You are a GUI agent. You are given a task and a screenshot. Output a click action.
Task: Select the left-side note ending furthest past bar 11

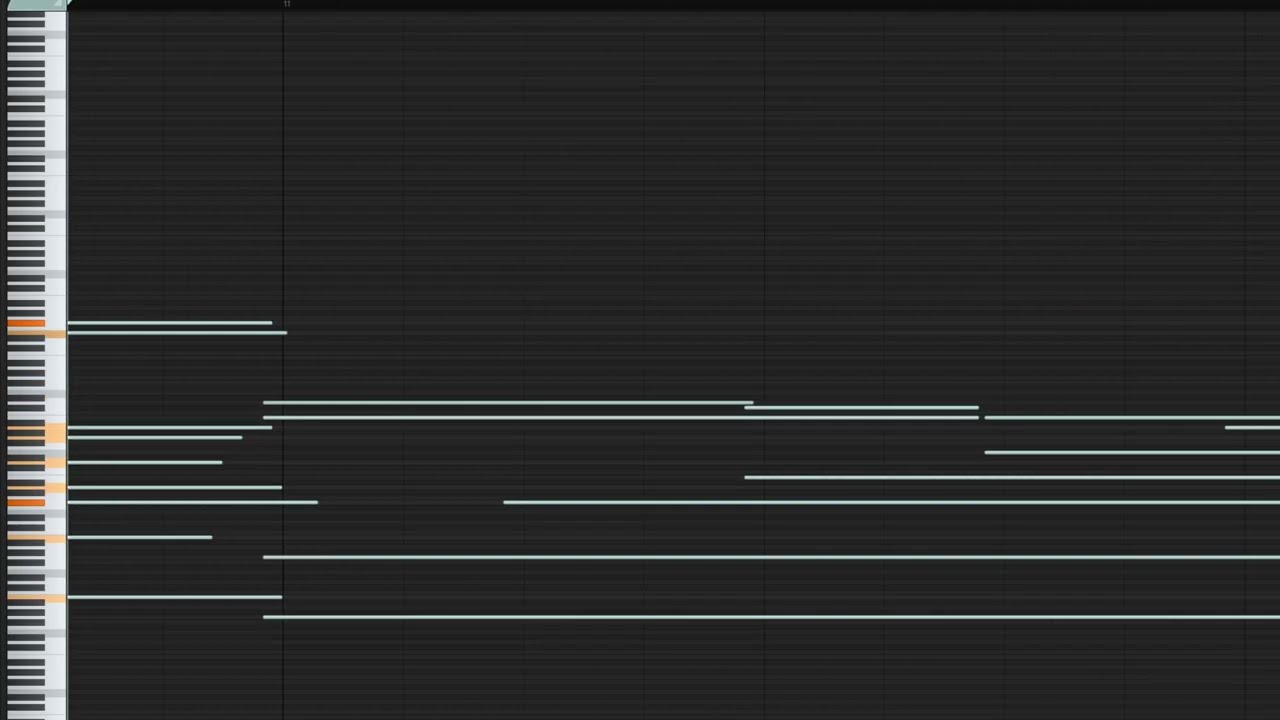tap(192, 502)
